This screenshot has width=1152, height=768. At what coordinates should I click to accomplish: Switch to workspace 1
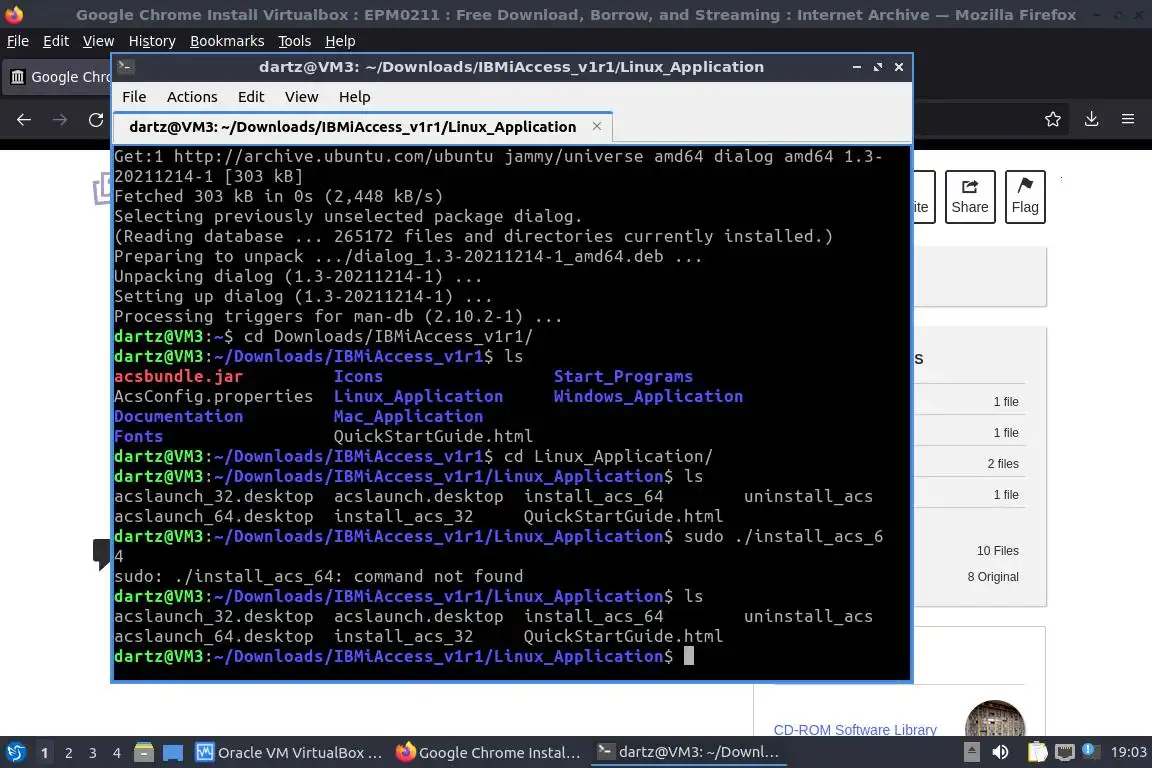44,753
